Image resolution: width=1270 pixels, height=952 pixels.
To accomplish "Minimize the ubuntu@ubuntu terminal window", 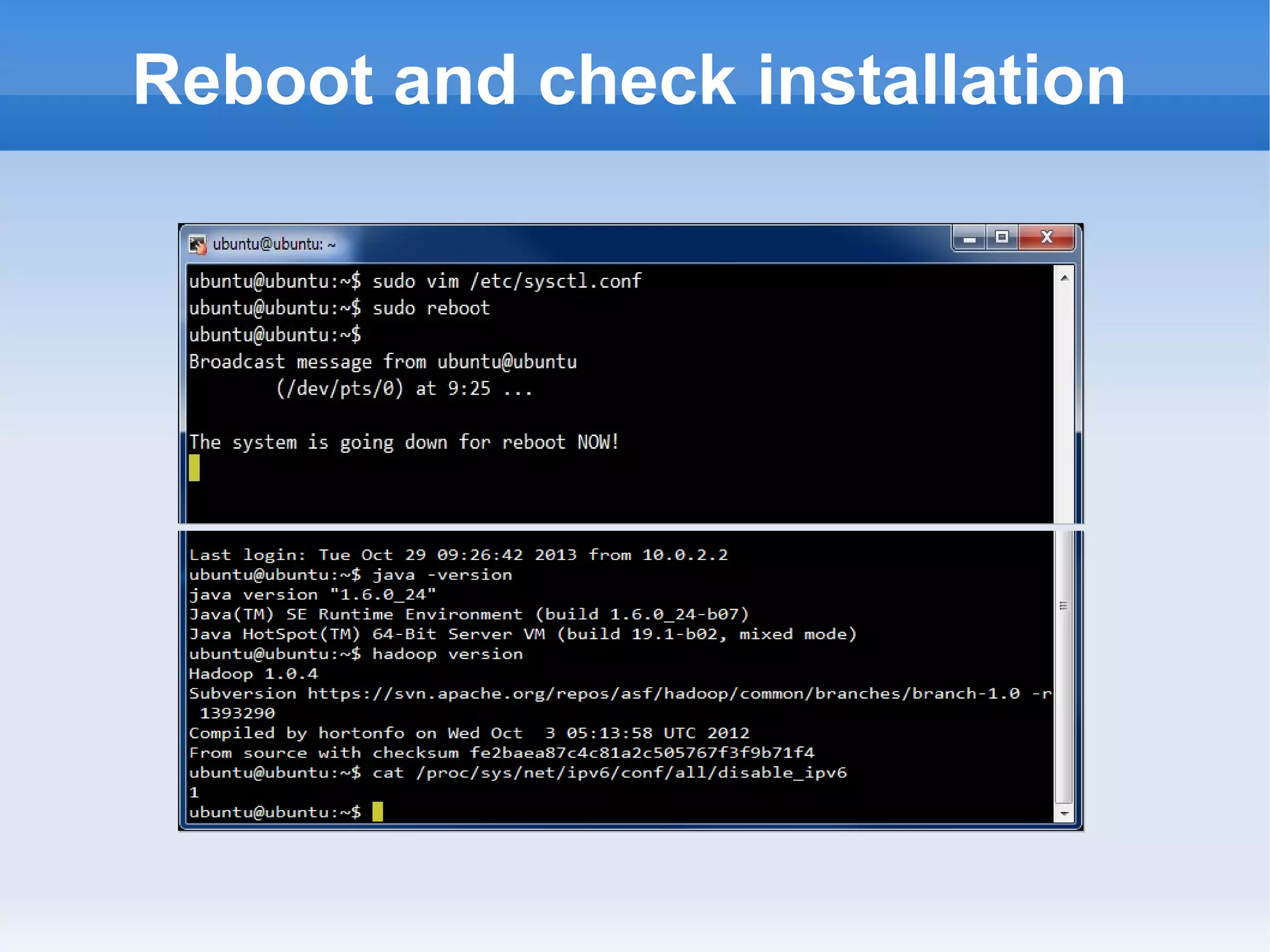I will [970, 238].
